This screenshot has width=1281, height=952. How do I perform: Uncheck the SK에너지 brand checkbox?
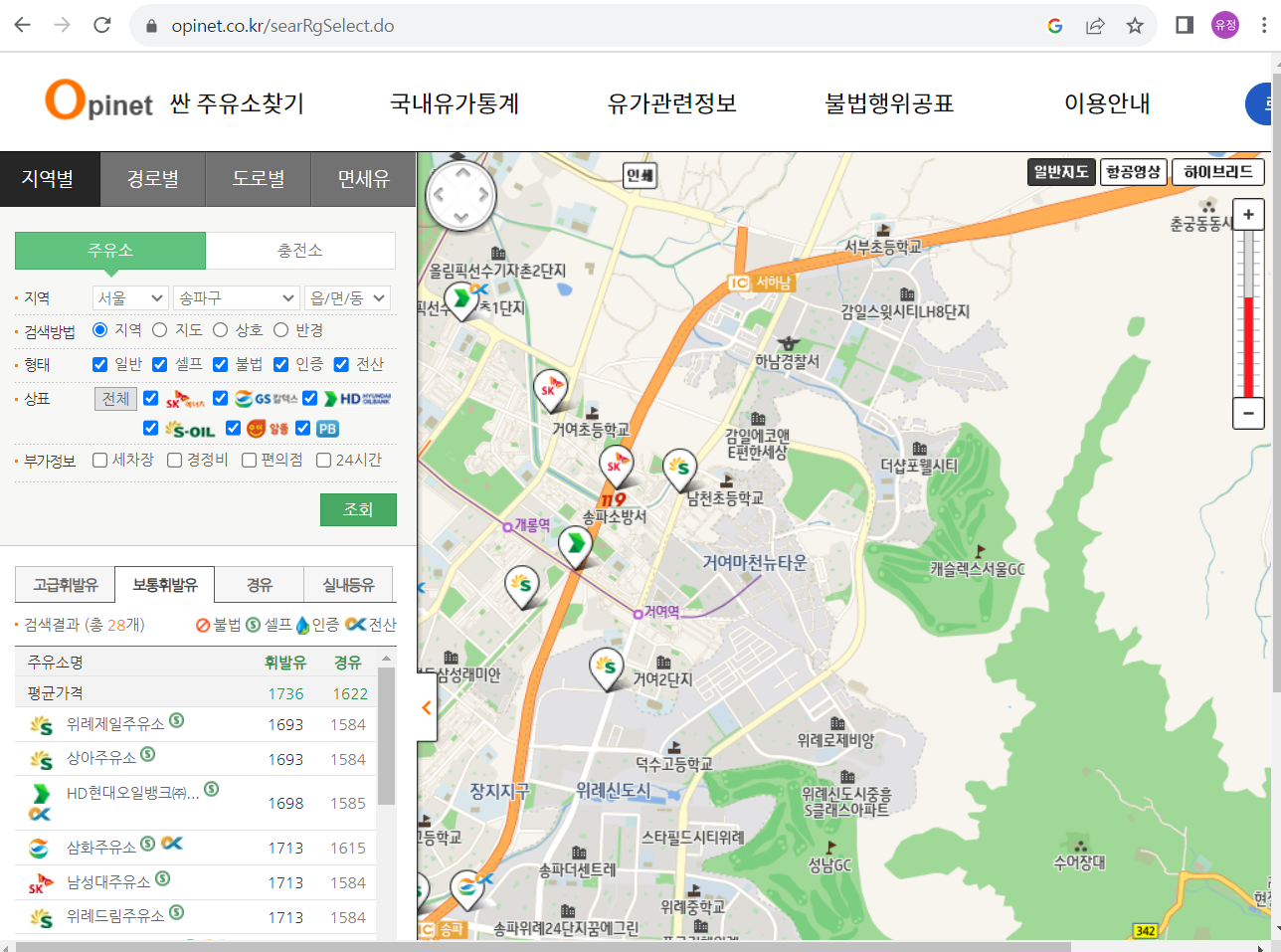click(150, 398)
